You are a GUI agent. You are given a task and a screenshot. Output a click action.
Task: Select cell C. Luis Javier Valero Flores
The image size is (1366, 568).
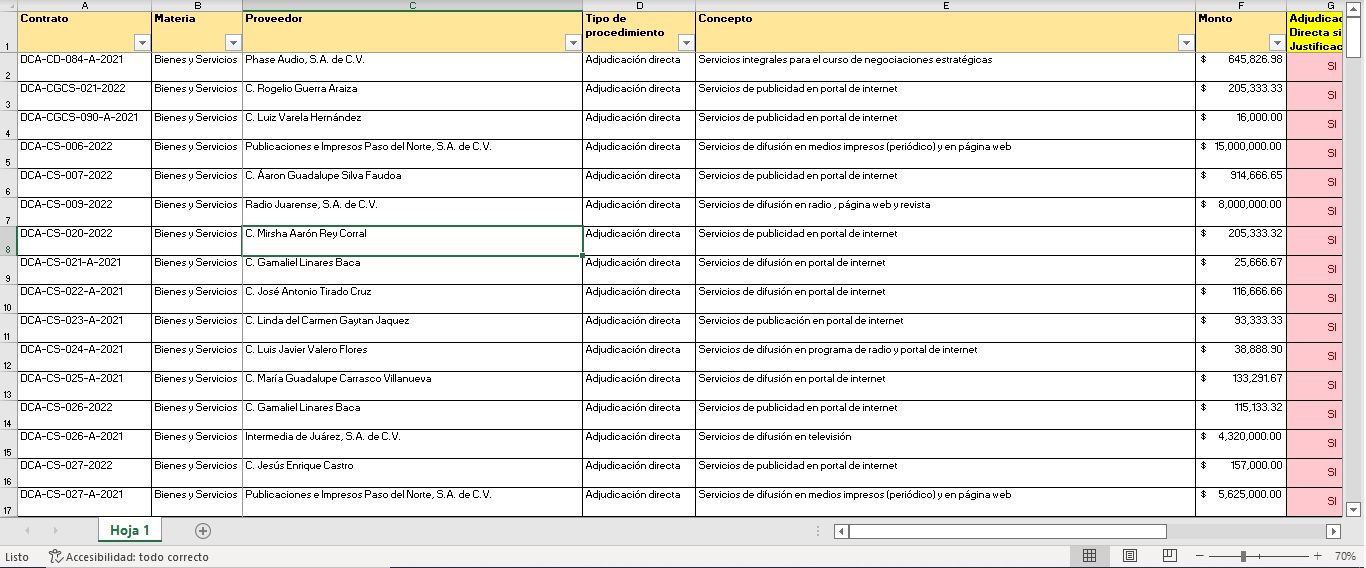coord(412,357)
